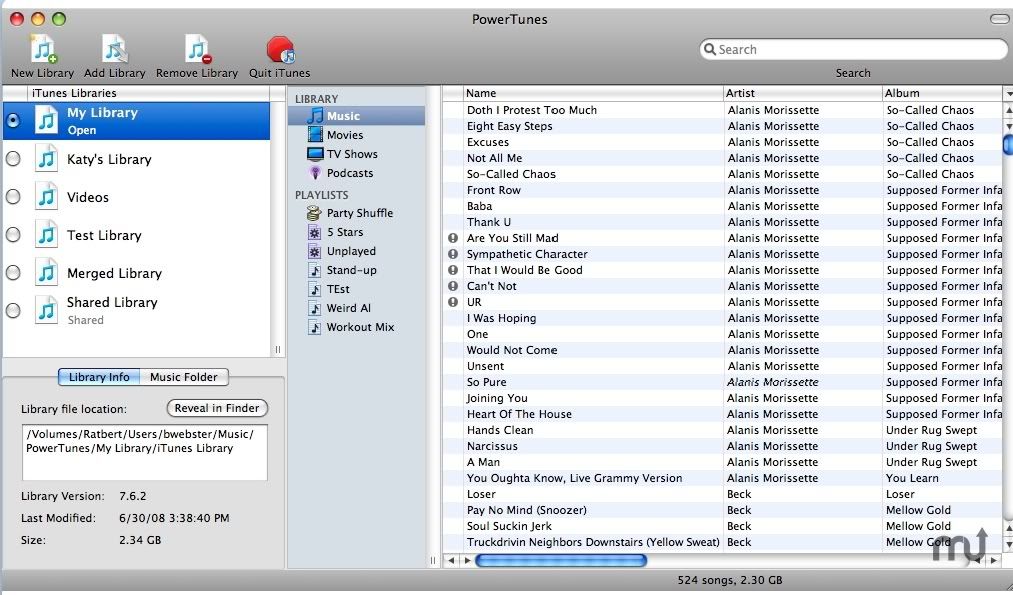Screen dimensions: 1013x595
Task: Select the Videos radio button
Action: [13, 197]
